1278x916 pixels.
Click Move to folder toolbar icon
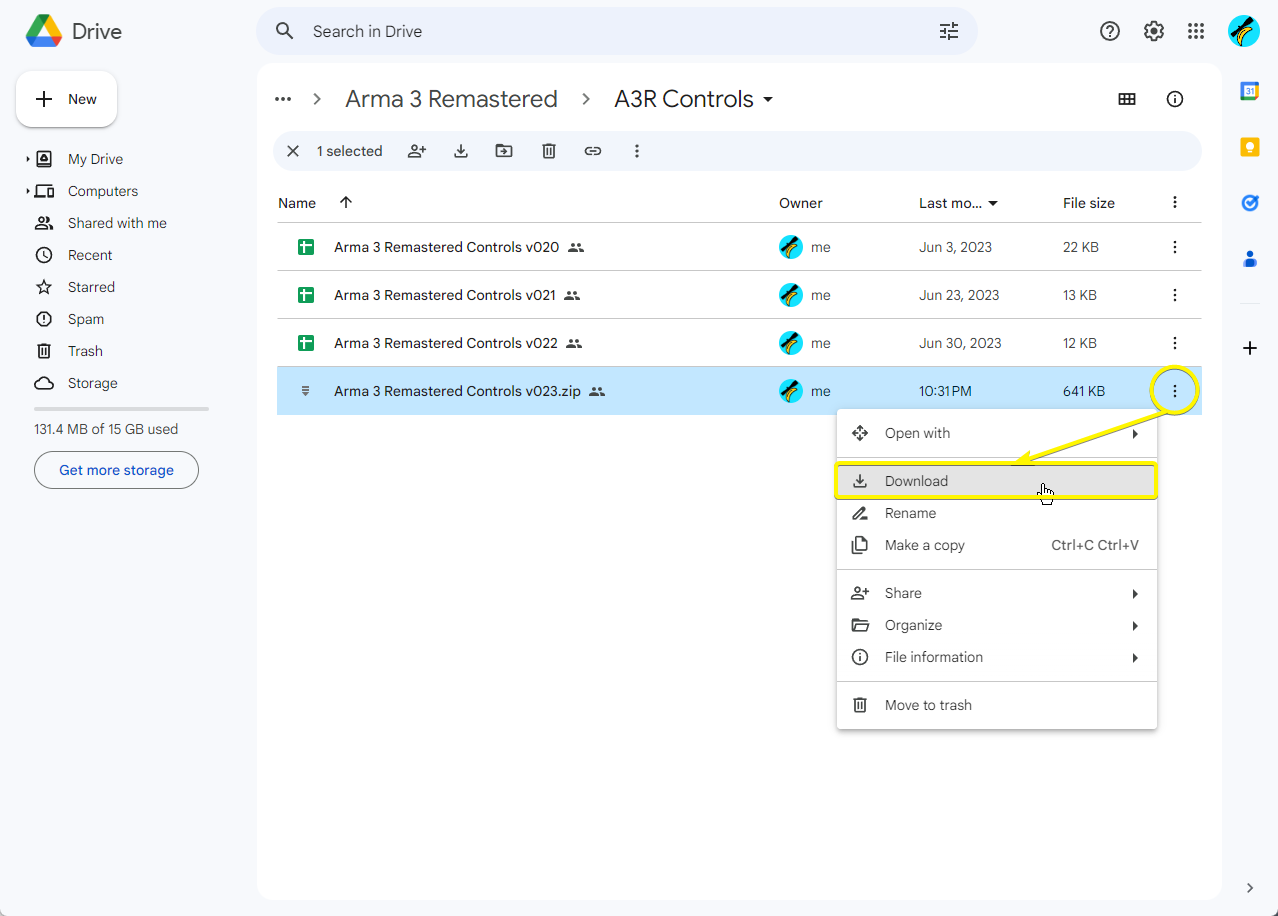pyautogui.click(x=504, y=151)
